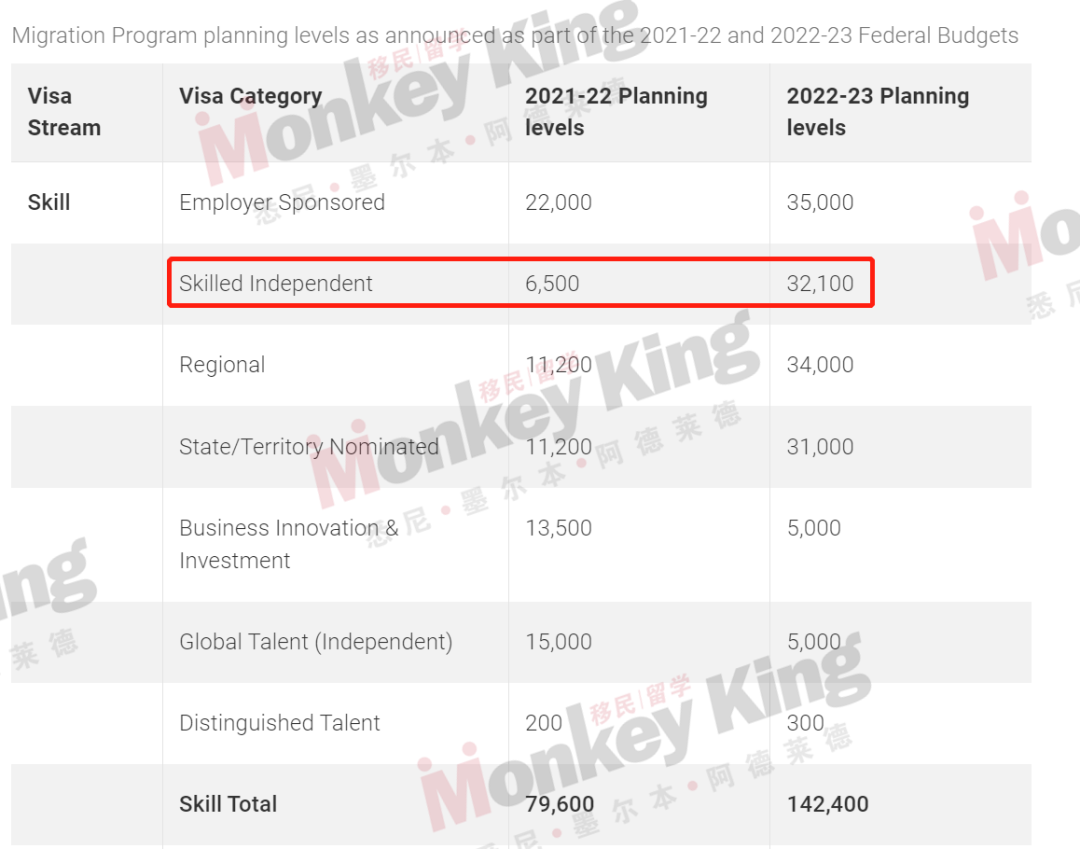Click the Migration Program planning levels caption
The width and height of the screenshot is (1080, 849).
515,35
